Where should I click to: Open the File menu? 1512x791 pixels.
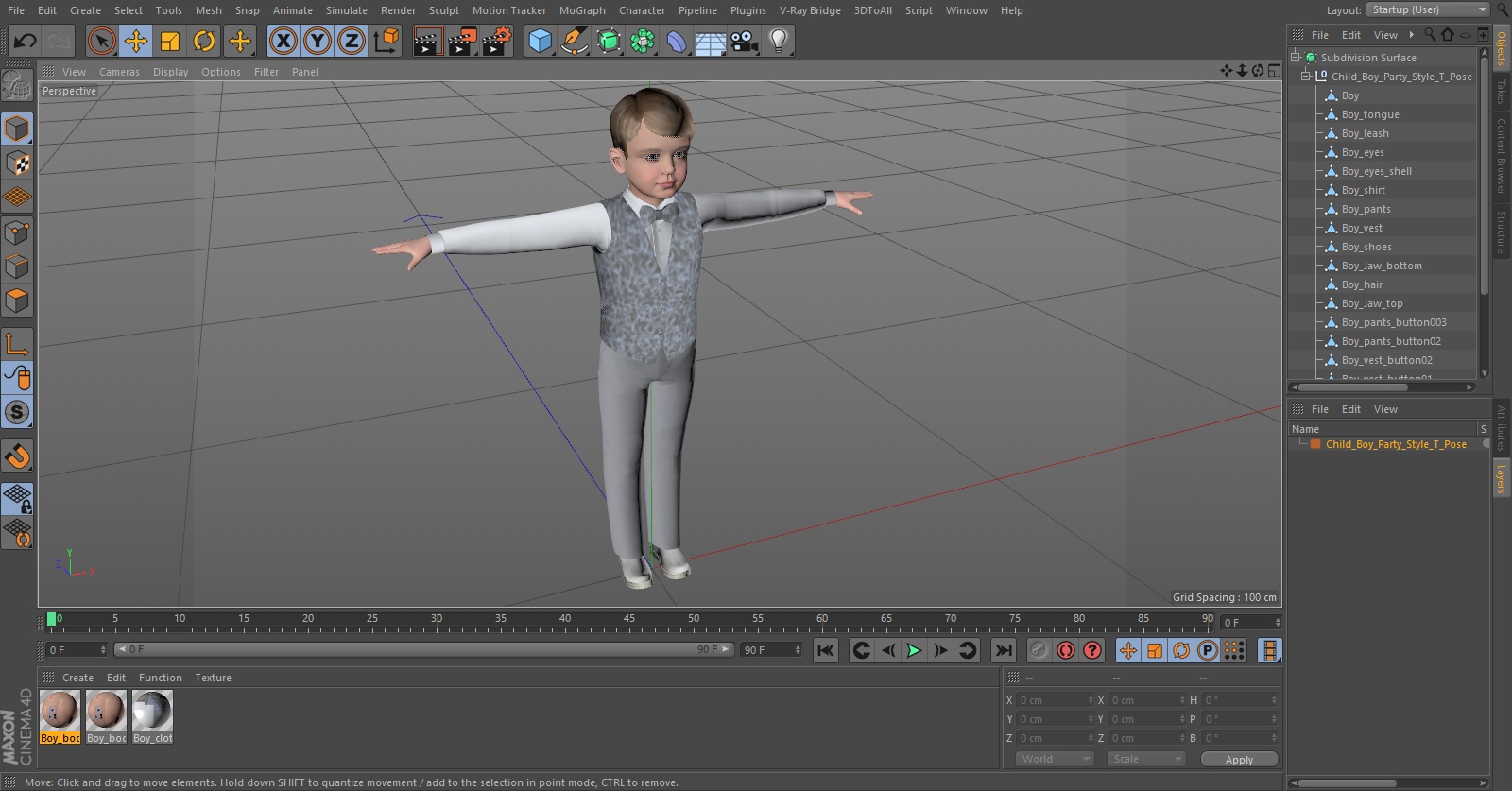pyautogui.click(x=16, y=10)
